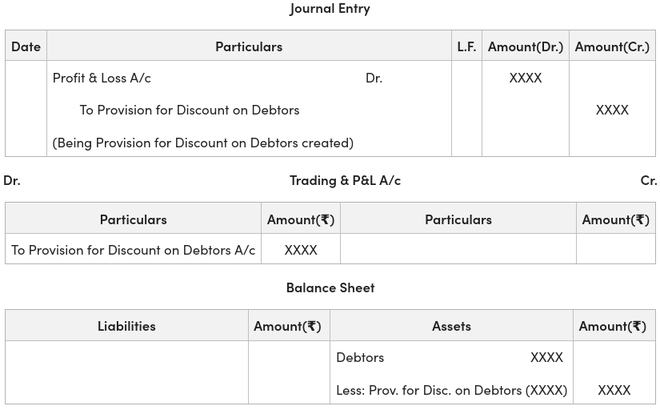Select the Date column header
660x410 pixels.
[26, 46]
